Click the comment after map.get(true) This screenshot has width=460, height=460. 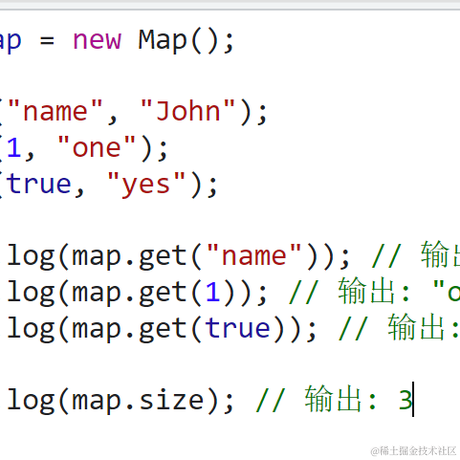[399, 328]
